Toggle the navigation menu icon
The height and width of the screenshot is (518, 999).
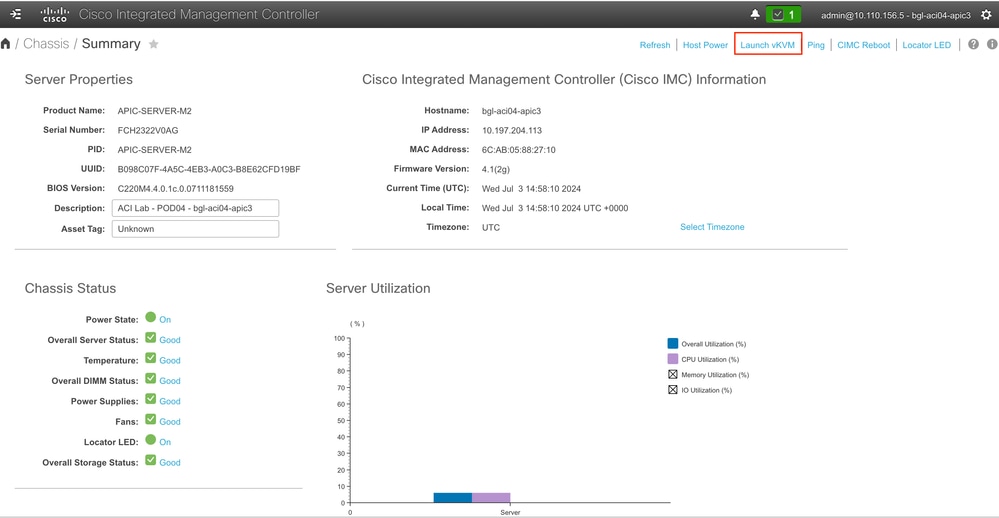[17, 15]
